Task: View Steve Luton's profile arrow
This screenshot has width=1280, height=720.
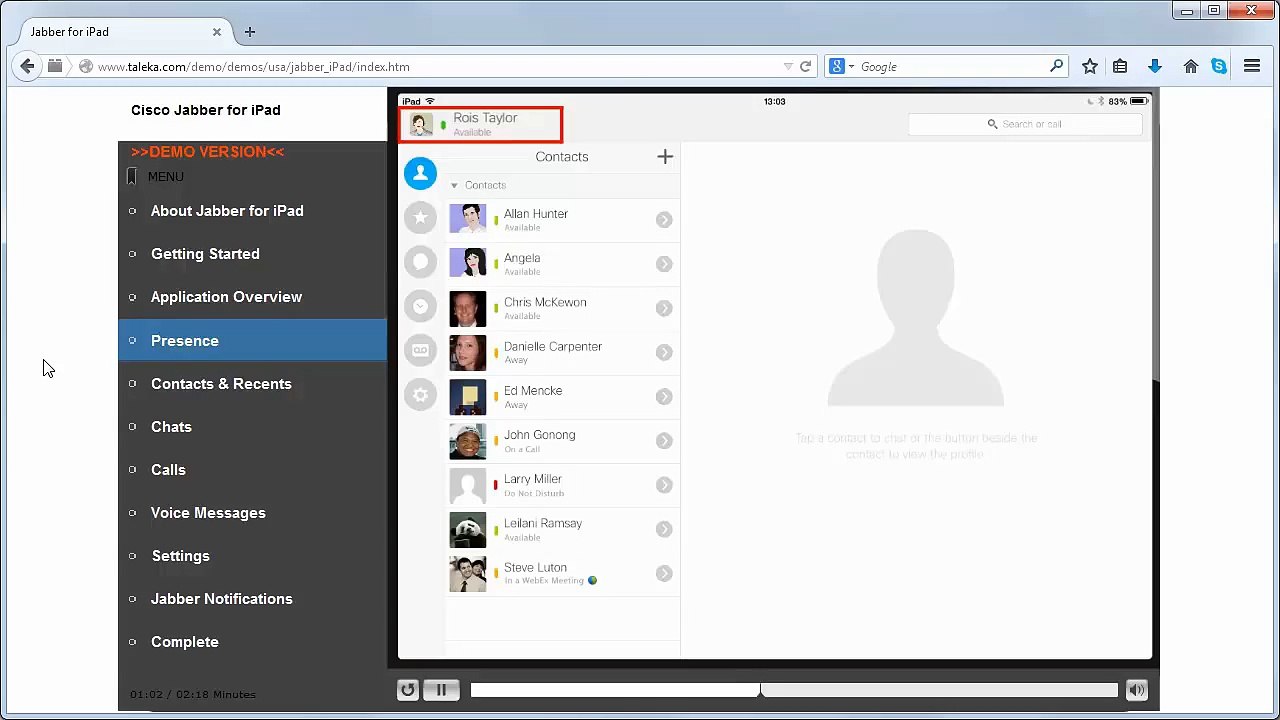Action: [664, 573]
